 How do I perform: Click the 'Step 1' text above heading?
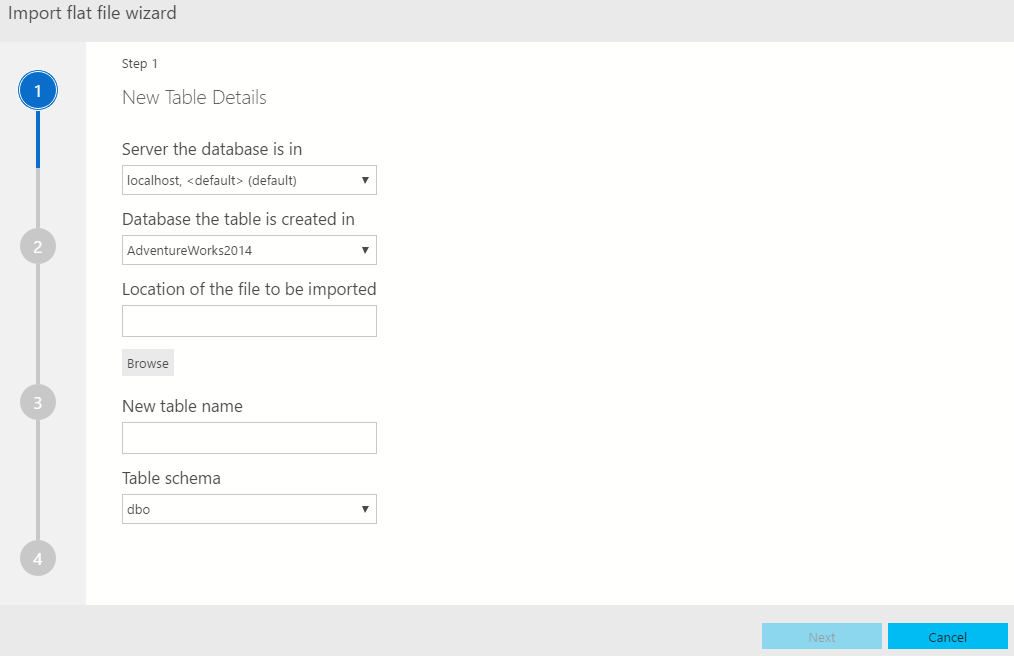[x=140, y=64]
